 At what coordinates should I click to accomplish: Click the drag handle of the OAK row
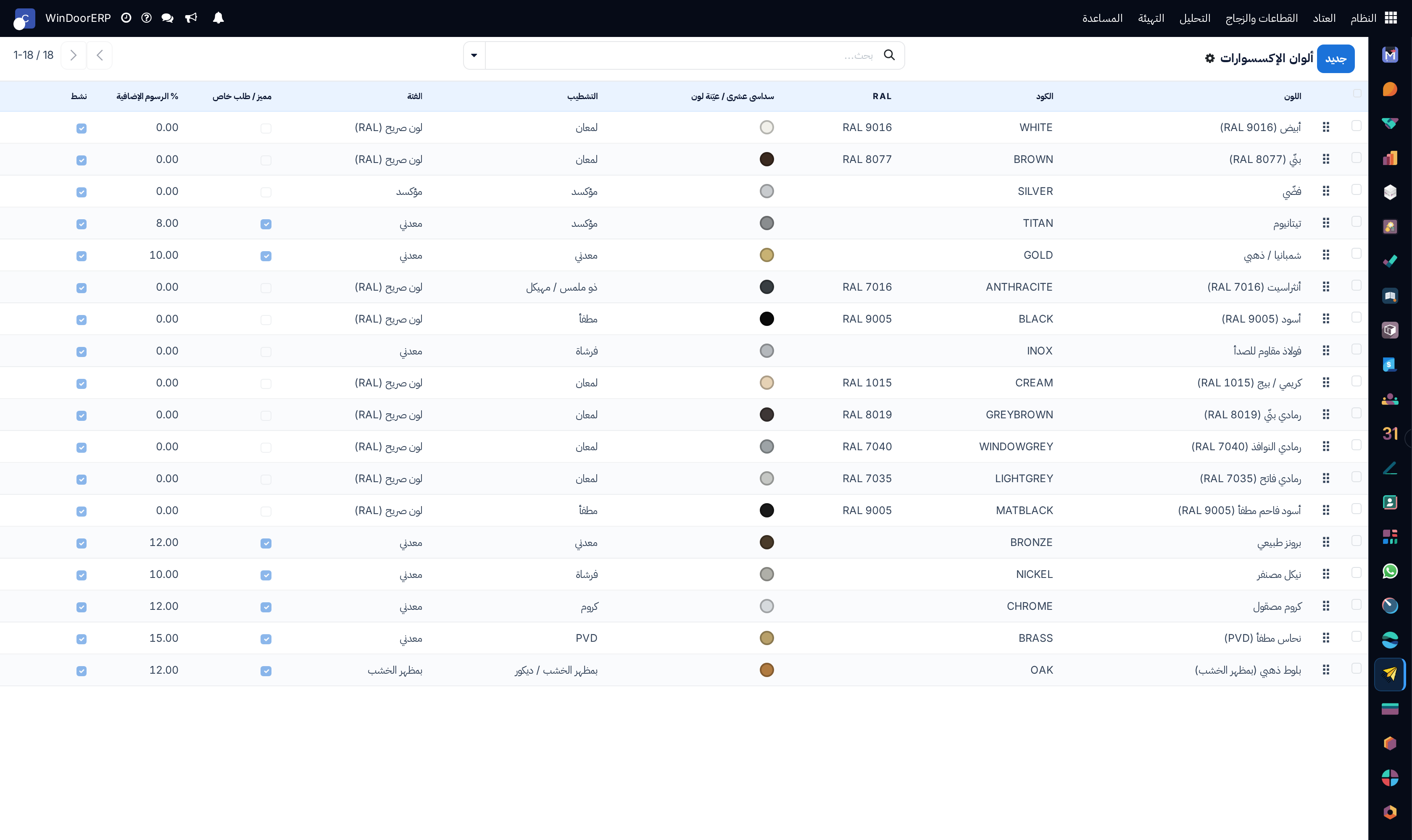pyautogui.click(x=1326, y=670)
